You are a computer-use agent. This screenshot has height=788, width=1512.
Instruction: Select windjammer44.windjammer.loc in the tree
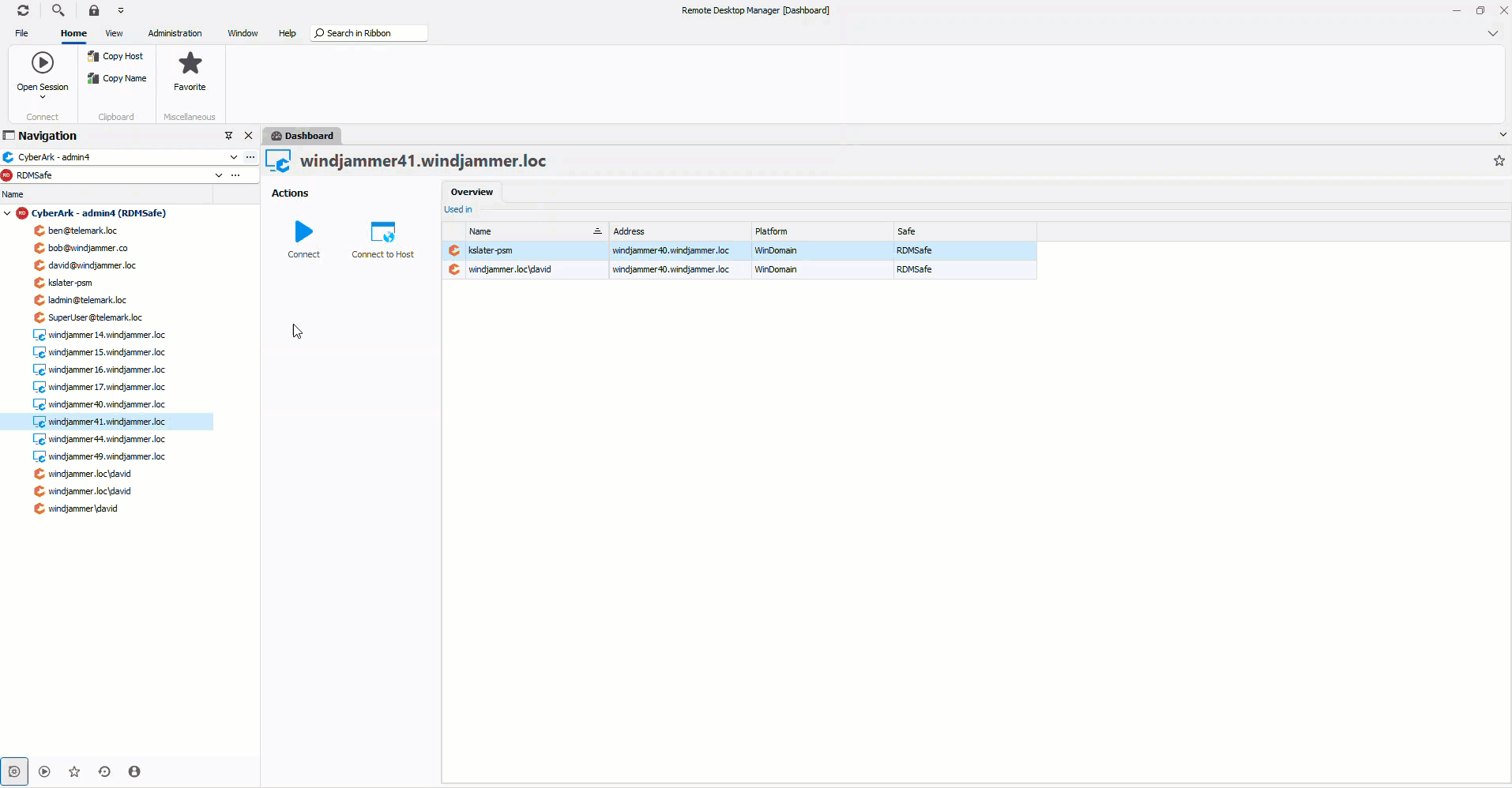click(107, 439)
